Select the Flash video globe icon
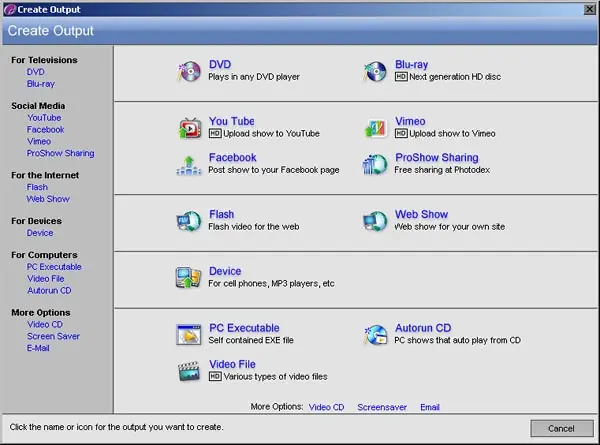 189,221
